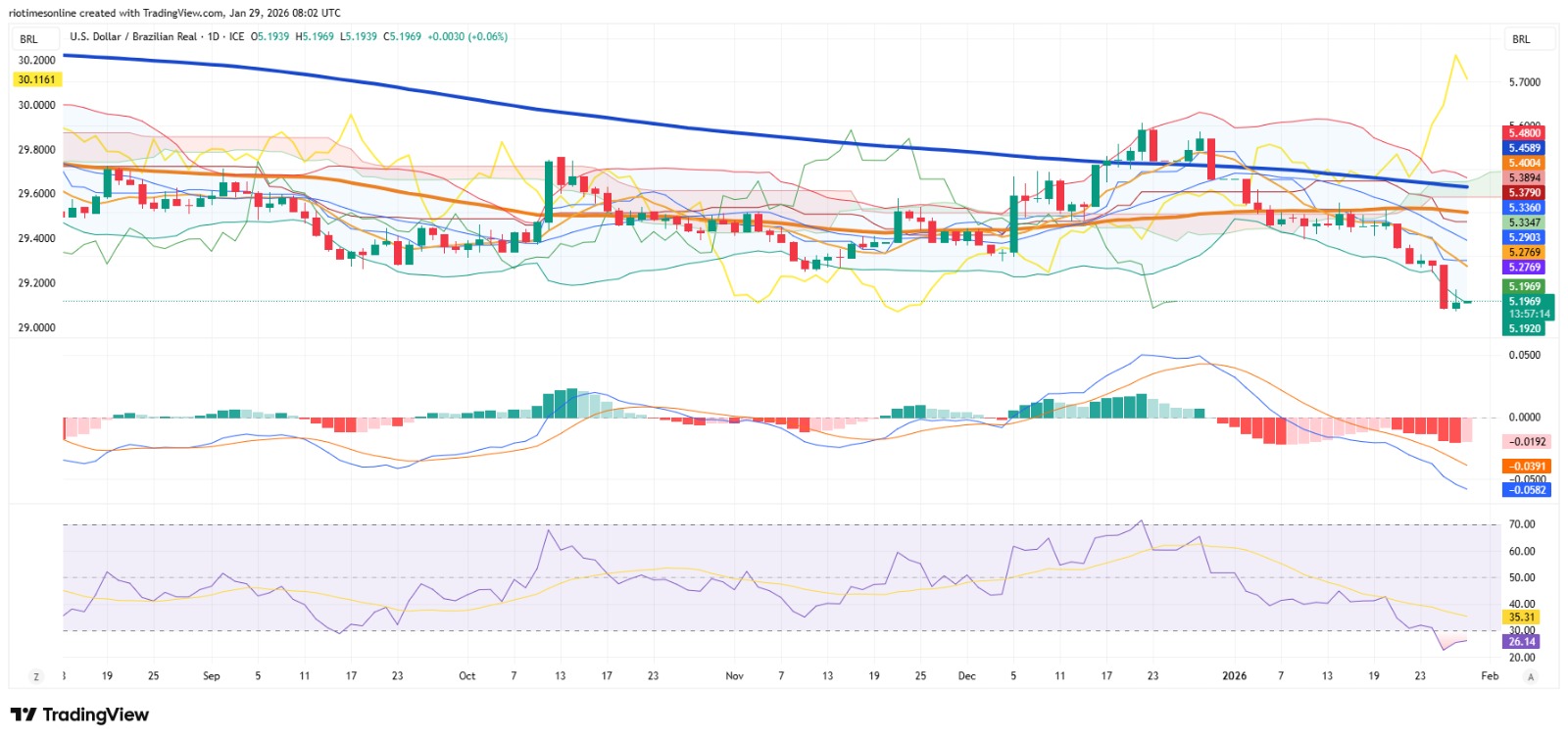Screen dimensions: 1568x741
Task: Click the 5.7000 level on right price axis
Action: (x=1524, y=82)
